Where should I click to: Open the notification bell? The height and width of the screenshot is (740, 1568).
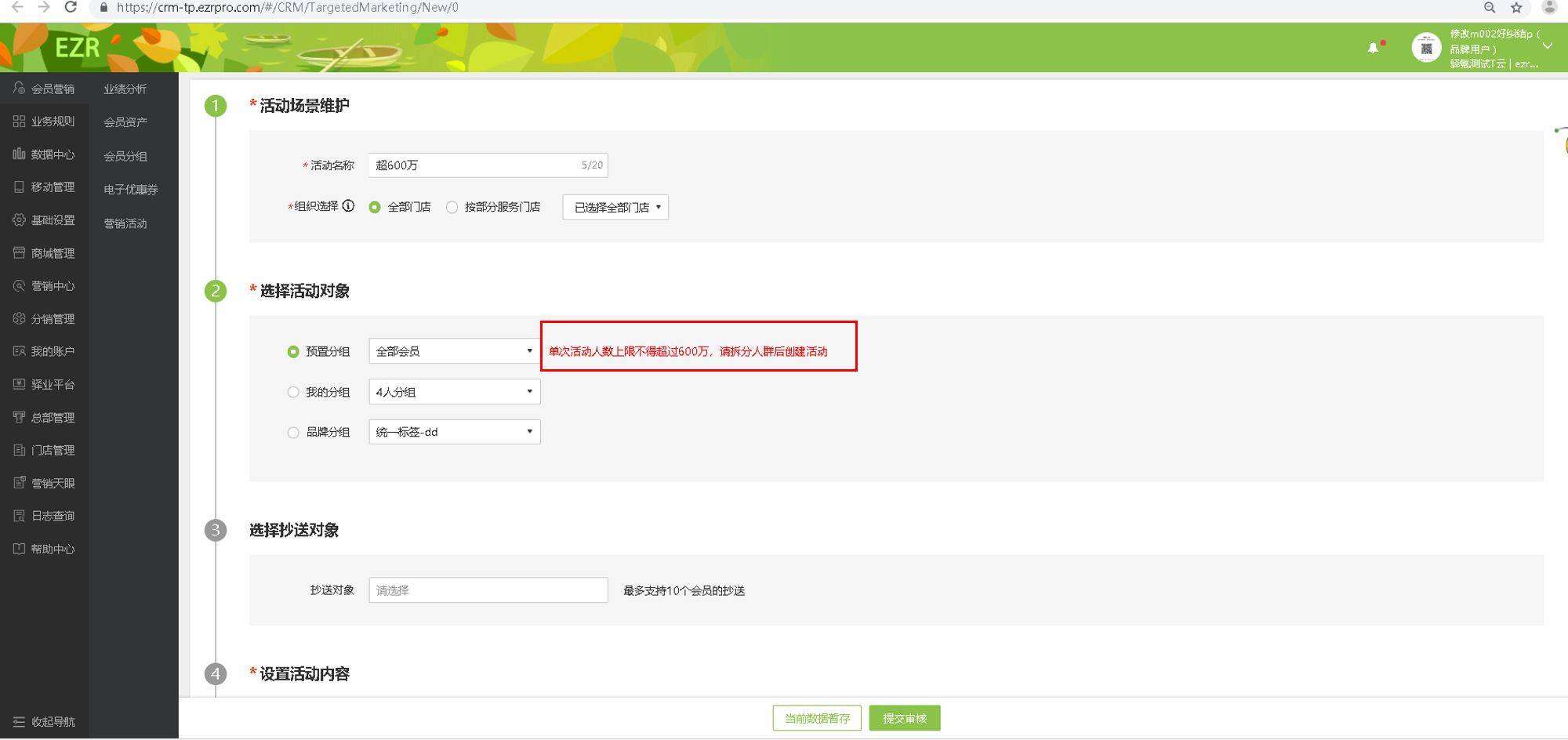1374,48
